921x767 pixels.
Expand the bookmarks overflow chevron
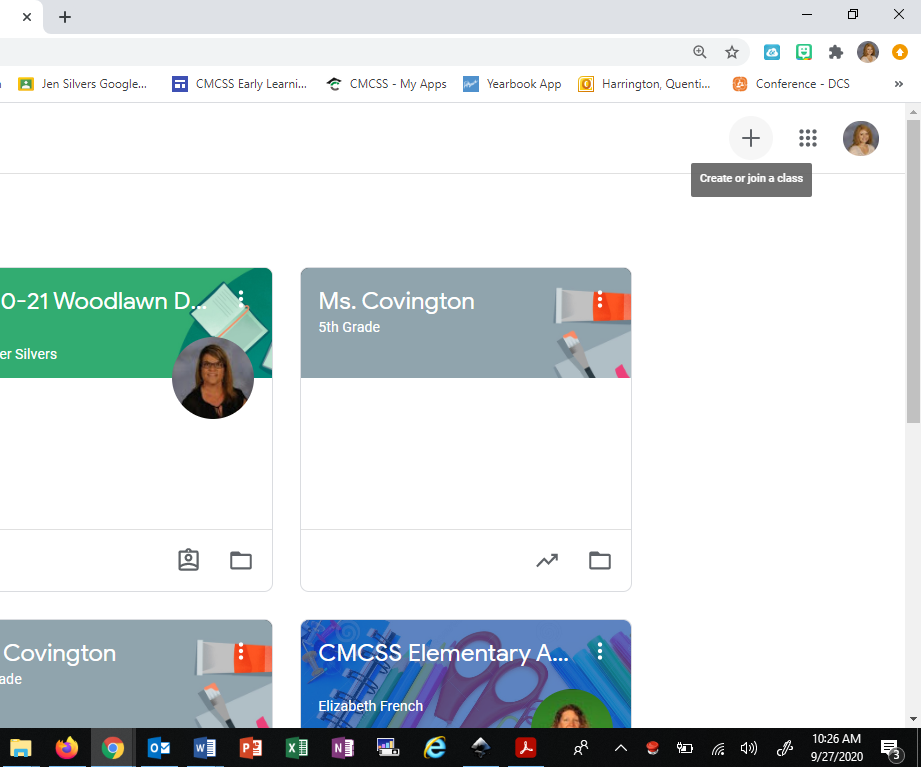pos(898,84)
